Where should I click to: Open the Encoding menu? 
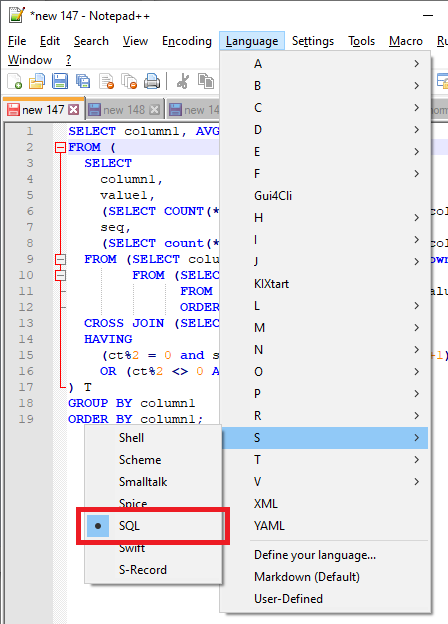click(187, 41)
